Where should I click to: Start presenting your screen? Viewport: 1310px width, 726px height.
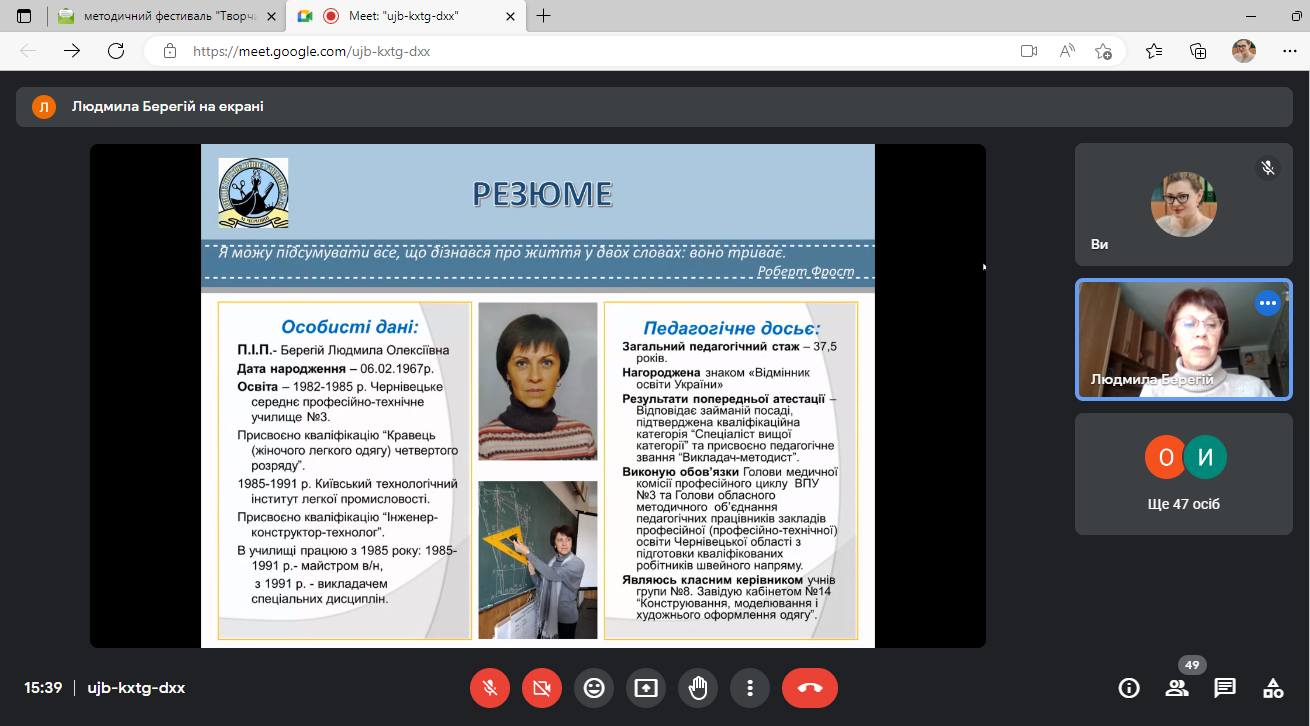pyautogui.click(x=646, y=688)
